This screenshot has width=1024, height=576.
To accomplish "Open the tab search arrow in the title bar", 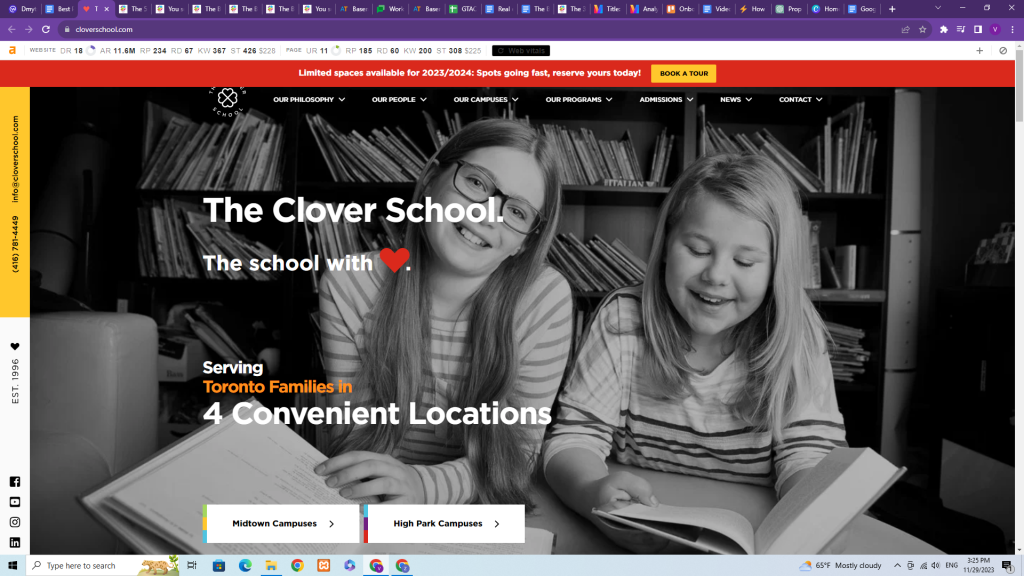I will pos(938,8).
